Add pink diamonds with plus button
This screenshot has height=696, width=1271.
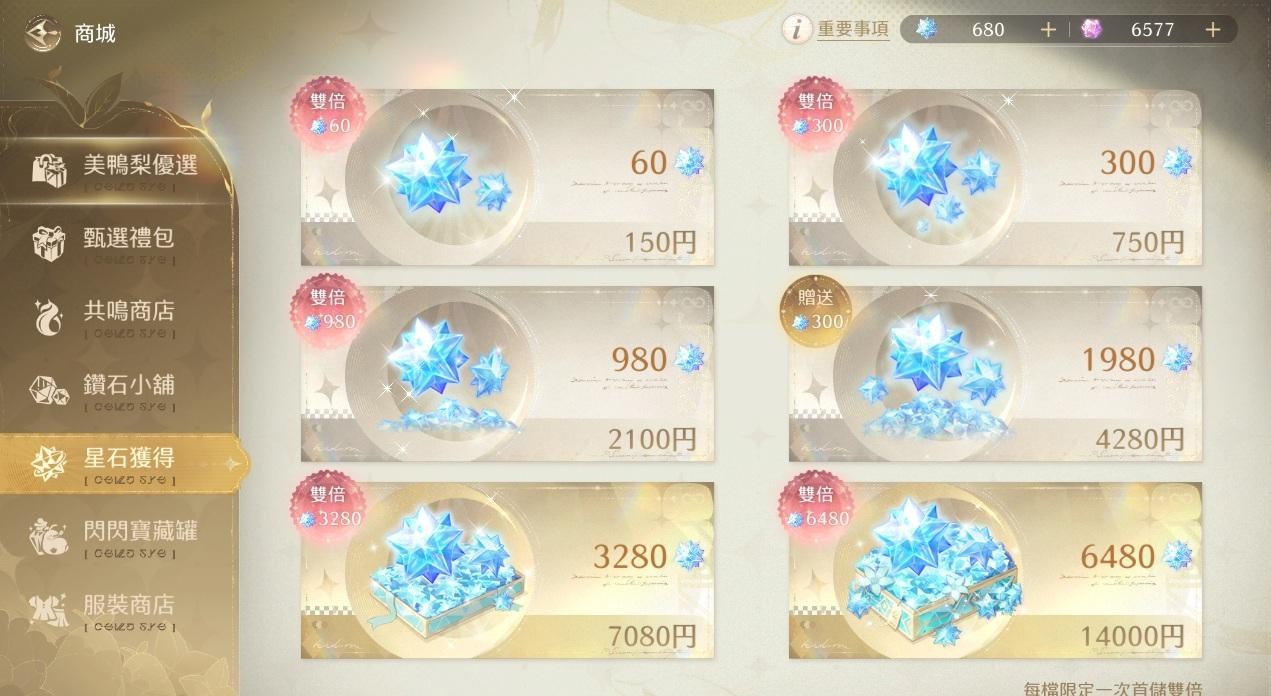pyautogui.click(x=1213, y=30)
